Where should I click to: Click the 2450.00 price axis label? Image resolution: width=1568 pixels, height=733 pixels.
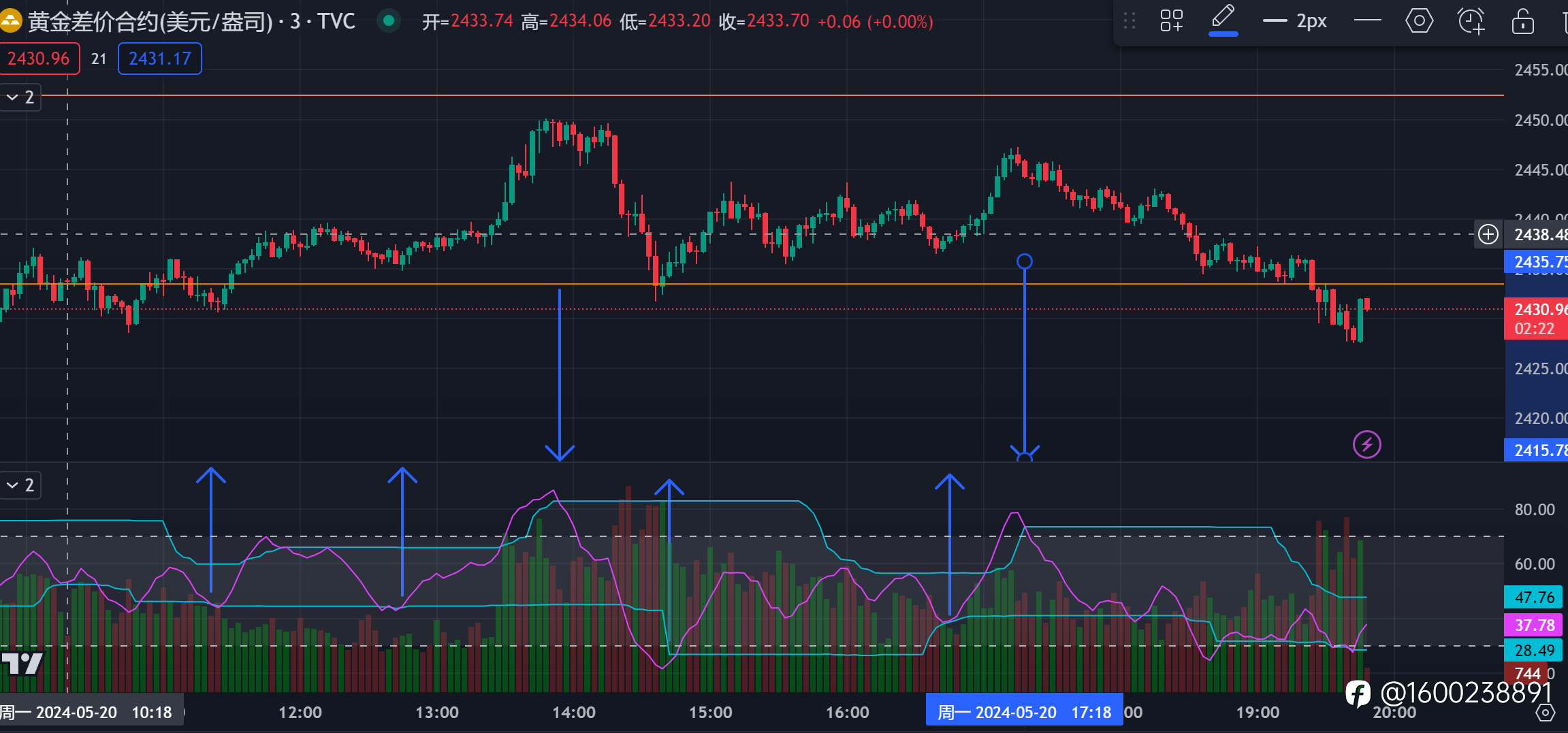[x=1540, y=120]
